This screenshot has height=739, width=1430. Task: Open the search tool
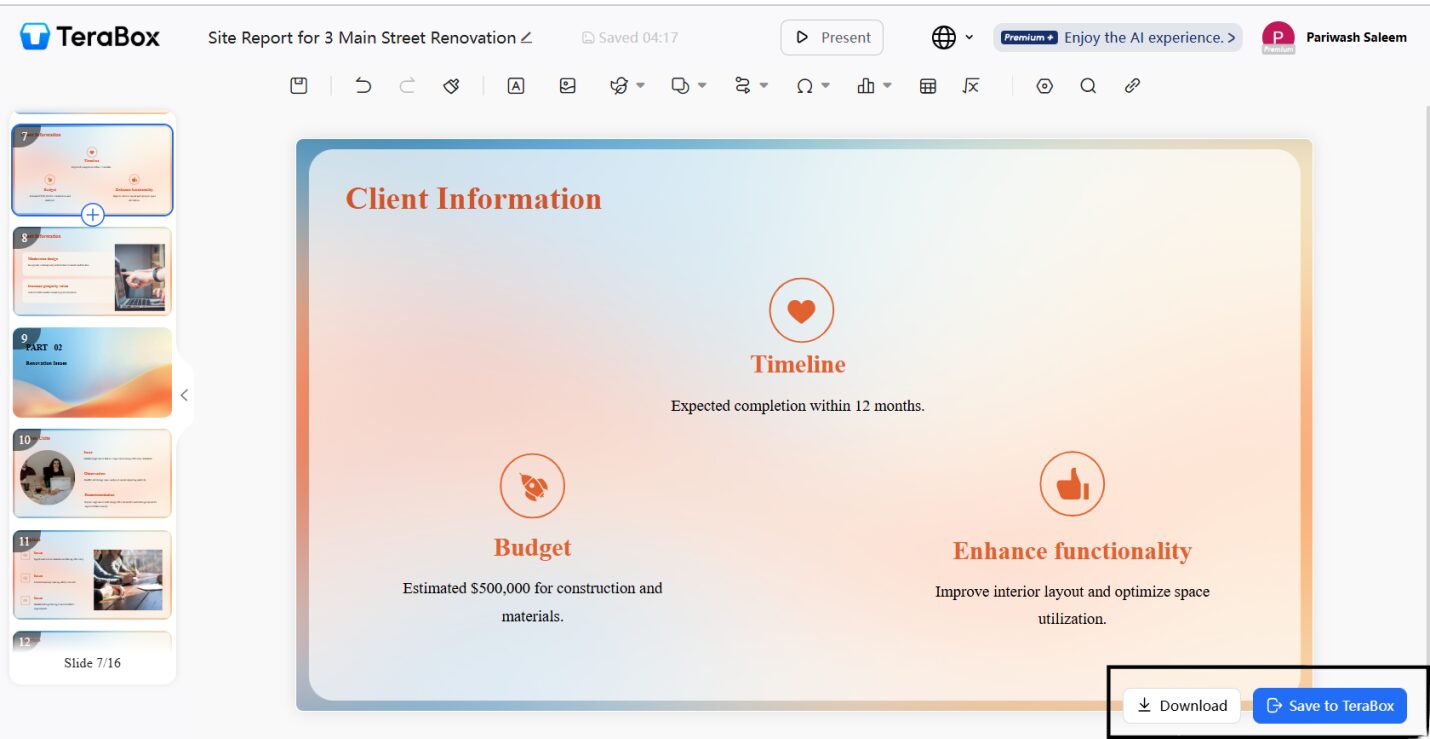pyautogui.click(x=1088, y=86)
